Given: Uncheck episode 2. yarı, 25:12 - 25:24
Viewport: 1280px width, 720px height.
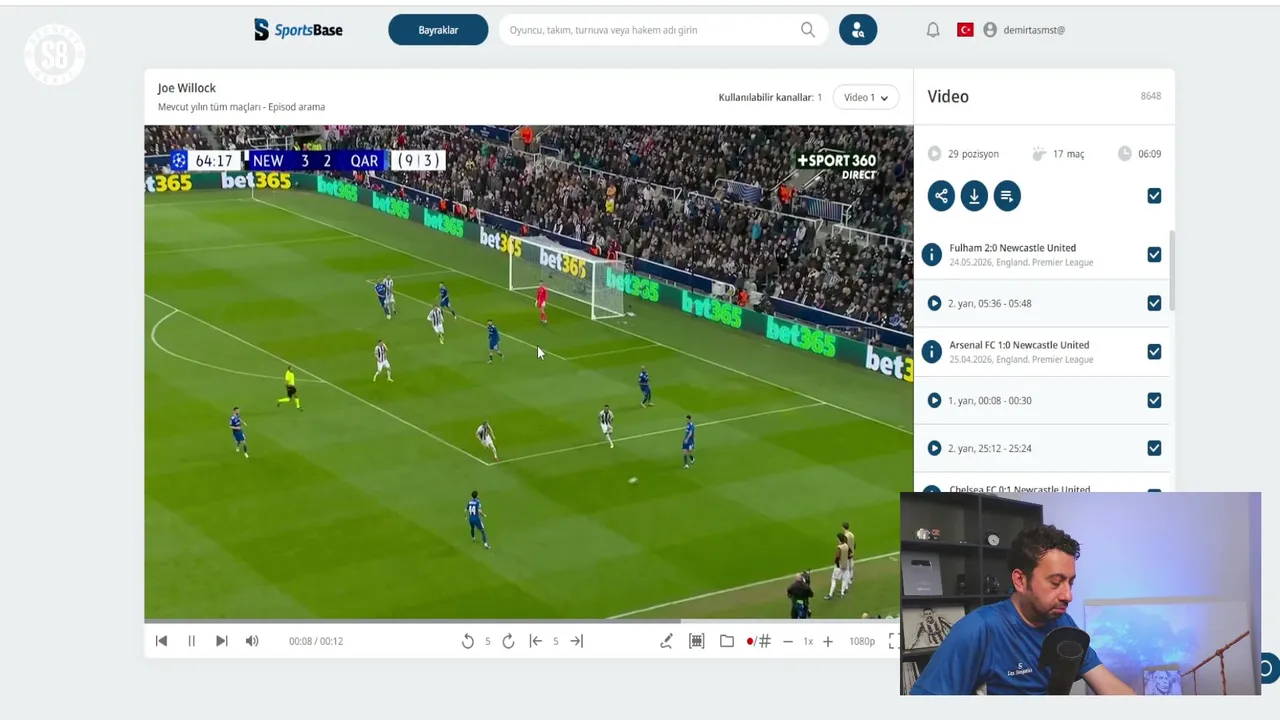Looking at the screenshot, I should pyautogui.click(x=1154, y=448).
